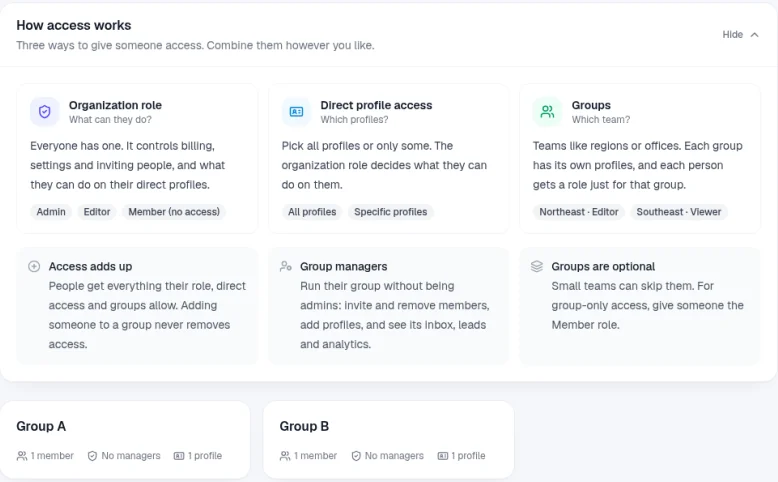Click the shield icon beside Organization role
This screenshot has height=482, width=778.
pyautogui.click(x=45, y=112)
